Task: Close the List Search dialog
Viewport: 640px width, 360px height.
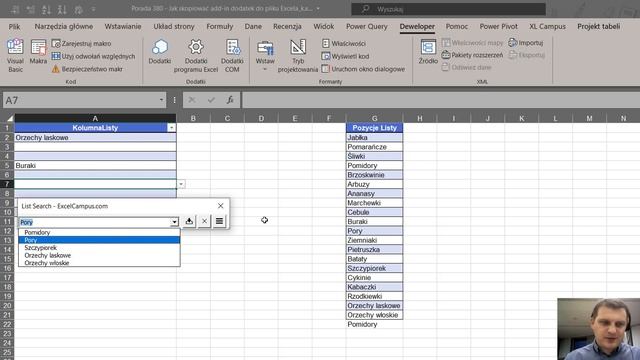Action: tap(220, 206)
